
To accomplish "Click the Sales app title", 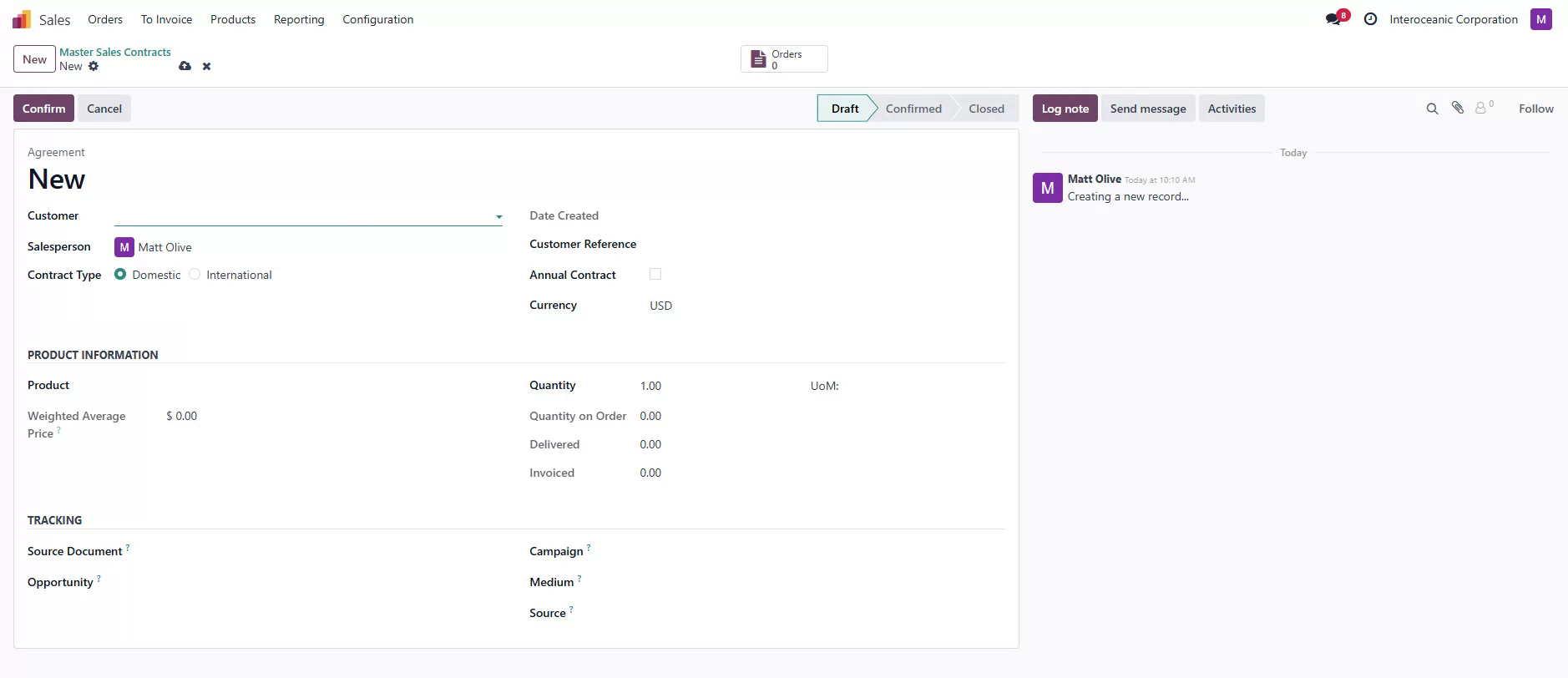I will [x=54, y=19].
